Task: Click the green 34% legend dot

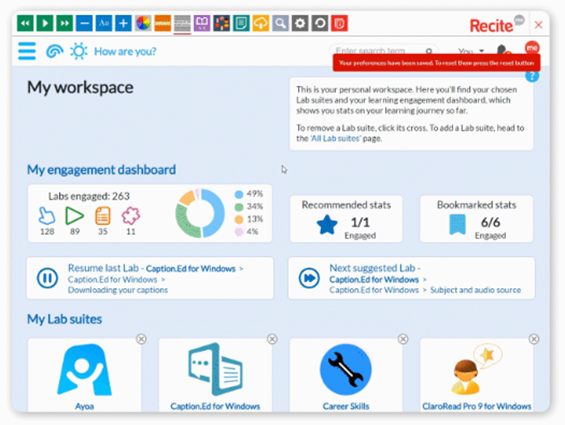Action: (x=239, y=207)
